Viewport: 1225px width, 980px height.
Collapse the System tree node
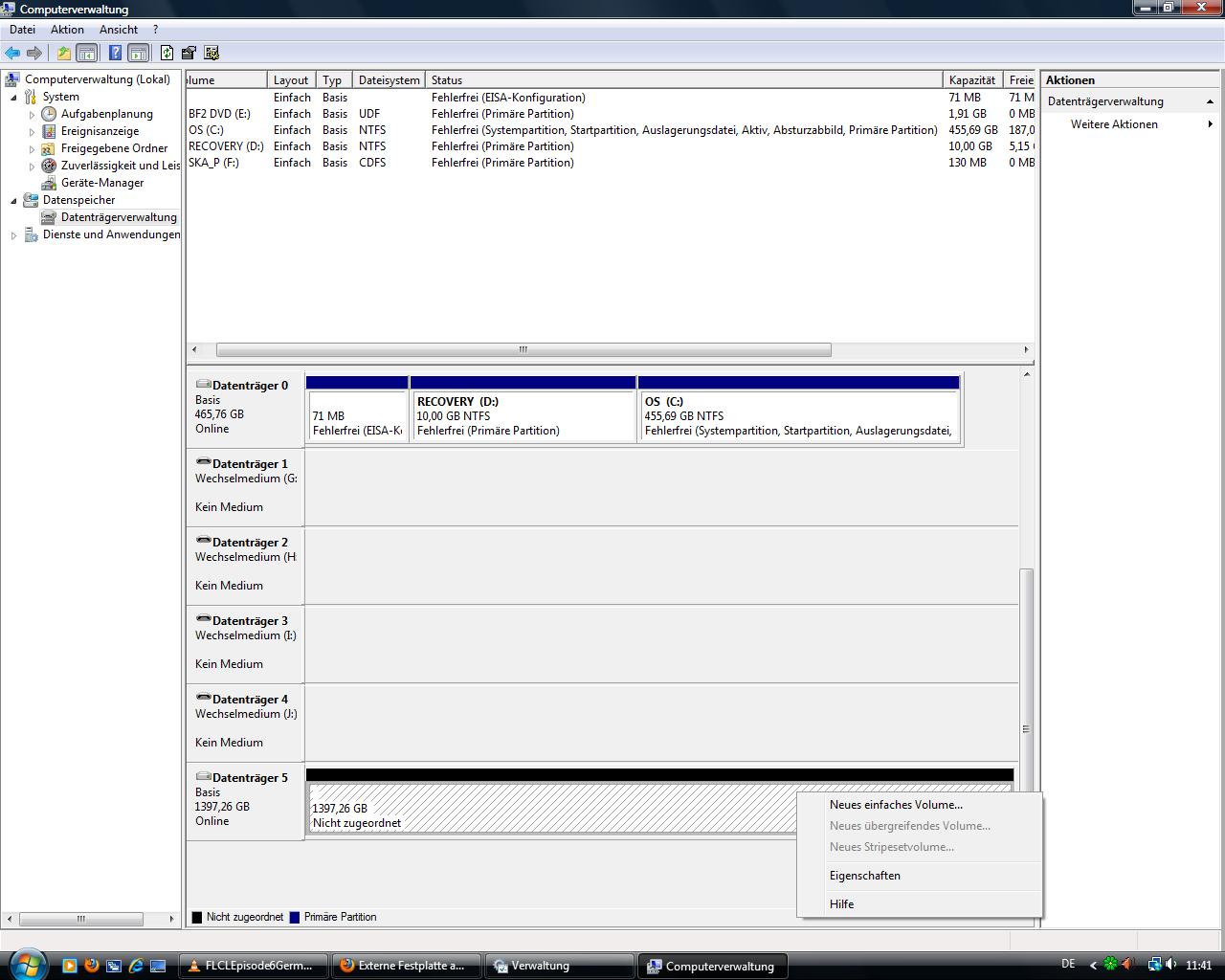coord(13,97)
